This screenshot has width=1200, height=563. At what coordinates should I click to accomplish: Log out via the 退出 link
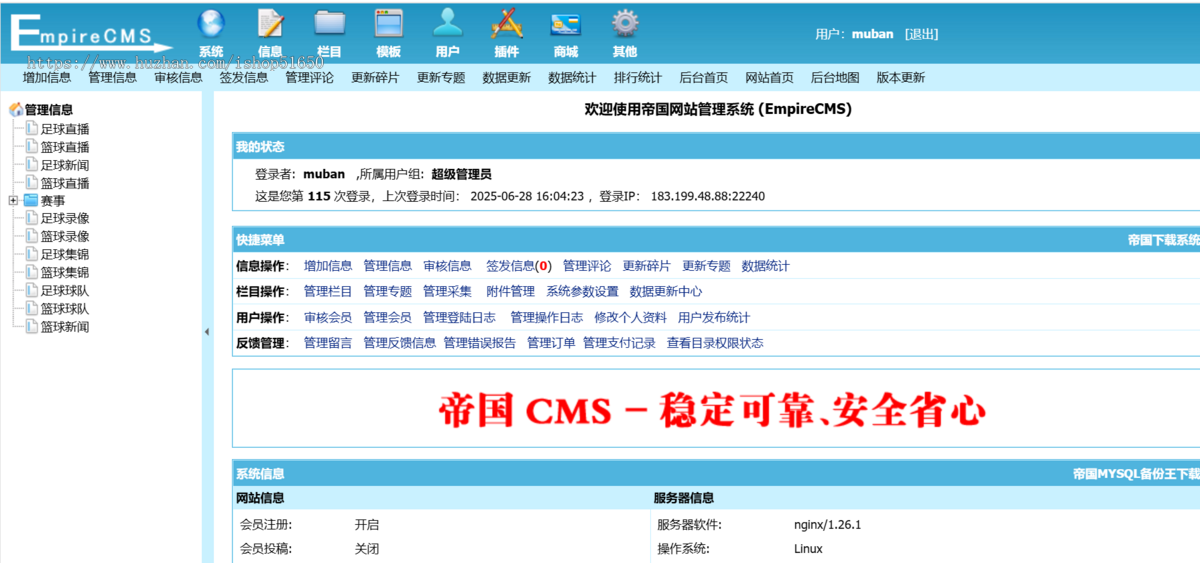(921, 34)
